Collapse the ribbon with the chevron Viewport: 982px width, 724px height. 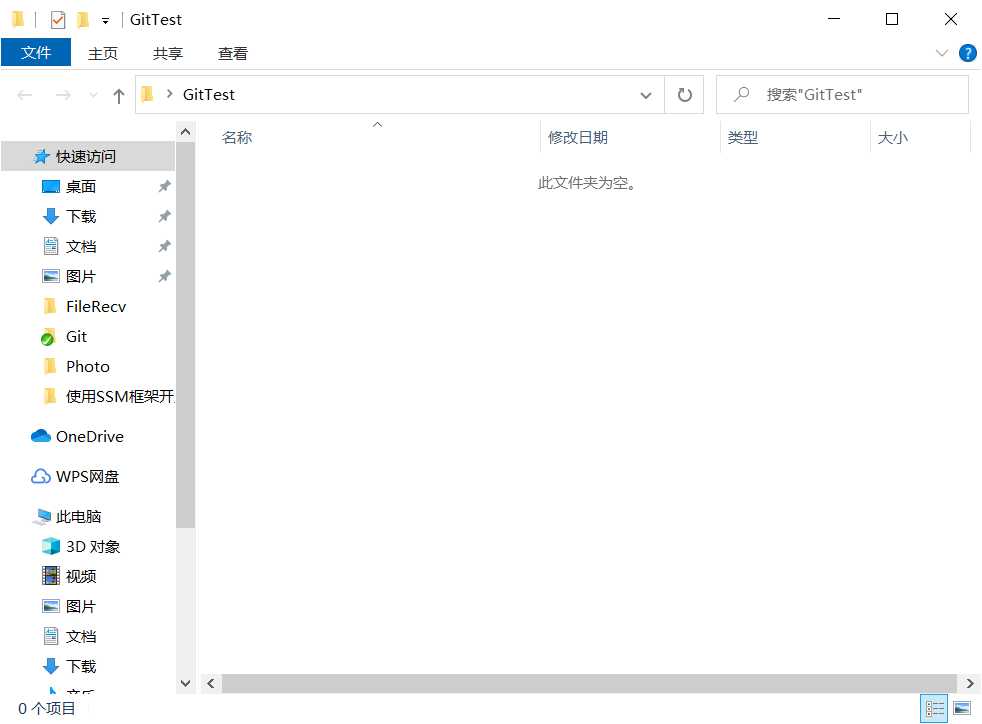click(941, 53)
